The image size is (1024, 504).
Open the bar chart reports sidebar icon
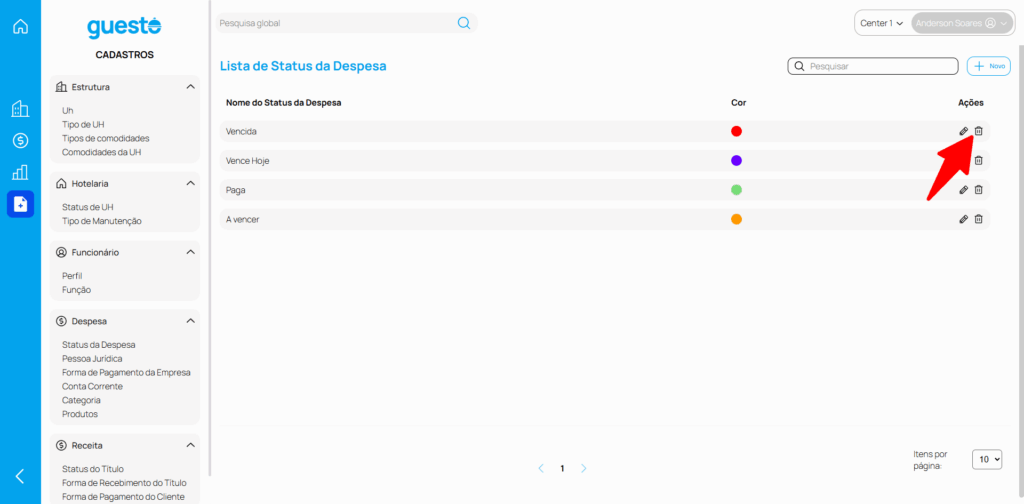pos(20,172)
